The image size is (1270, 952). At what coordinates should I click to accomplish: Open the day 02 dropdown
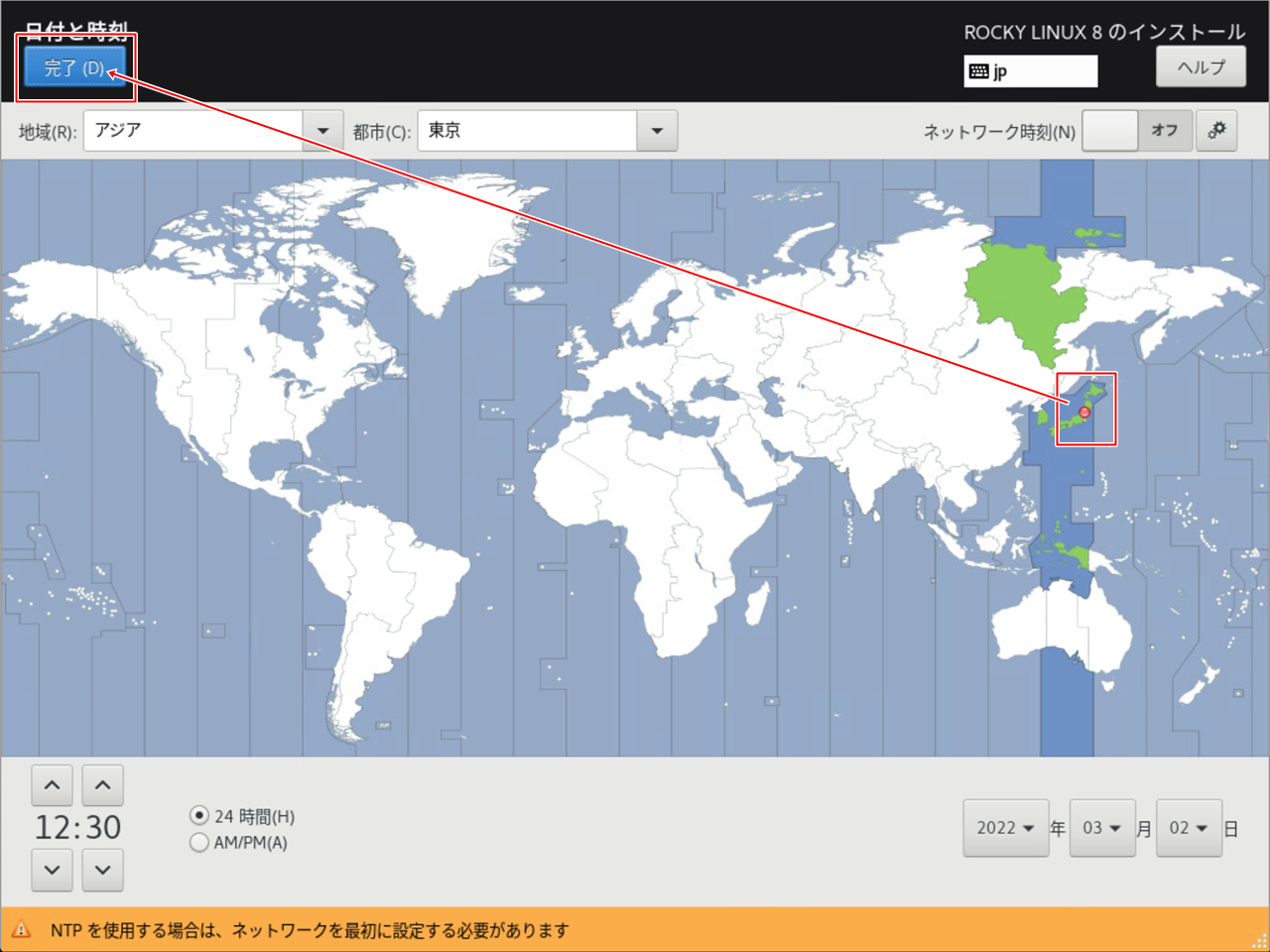1188,828
